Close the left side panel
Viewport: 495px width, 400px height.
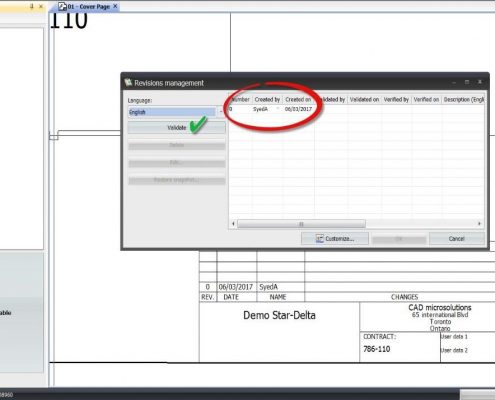pos(41,6)
